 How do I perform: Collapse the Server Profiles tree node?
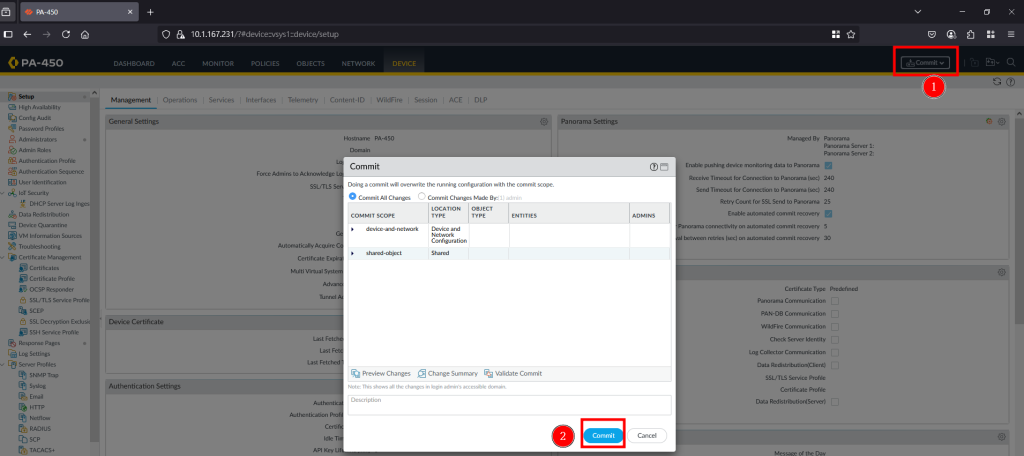coord(4,364)
